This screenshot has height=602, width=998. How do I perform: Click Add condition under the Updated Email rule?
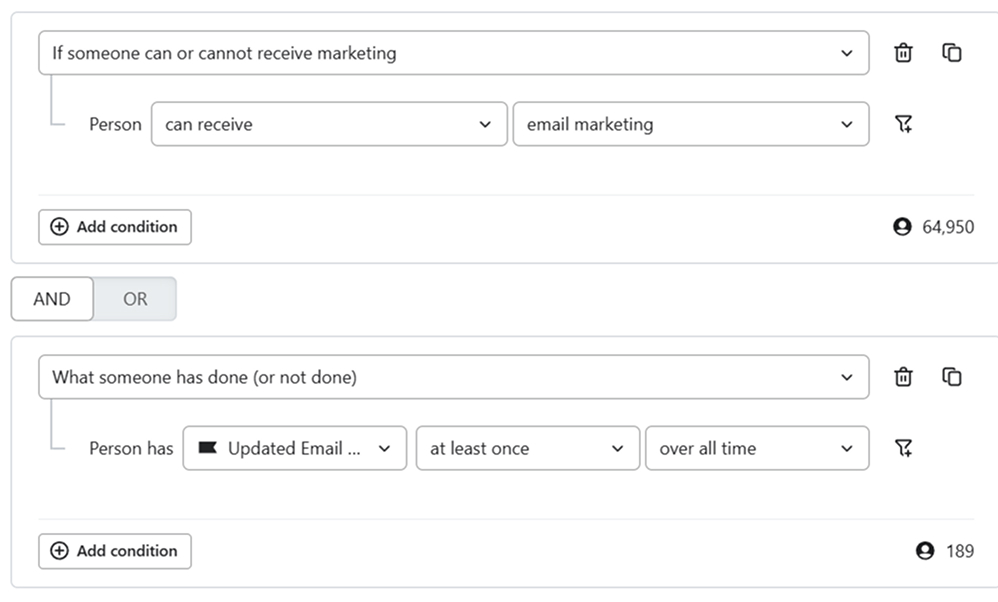(115, 551)
